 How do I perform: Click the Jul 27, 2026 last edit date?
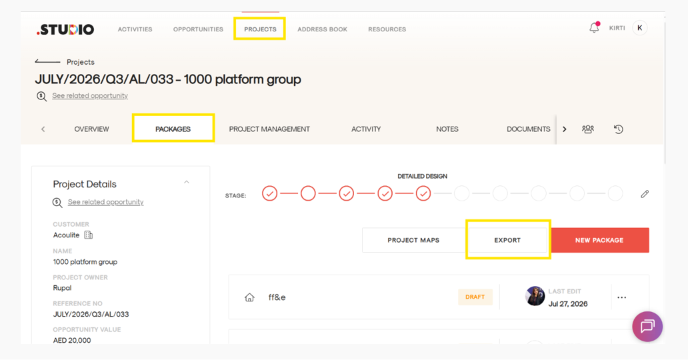click(568, 304)
